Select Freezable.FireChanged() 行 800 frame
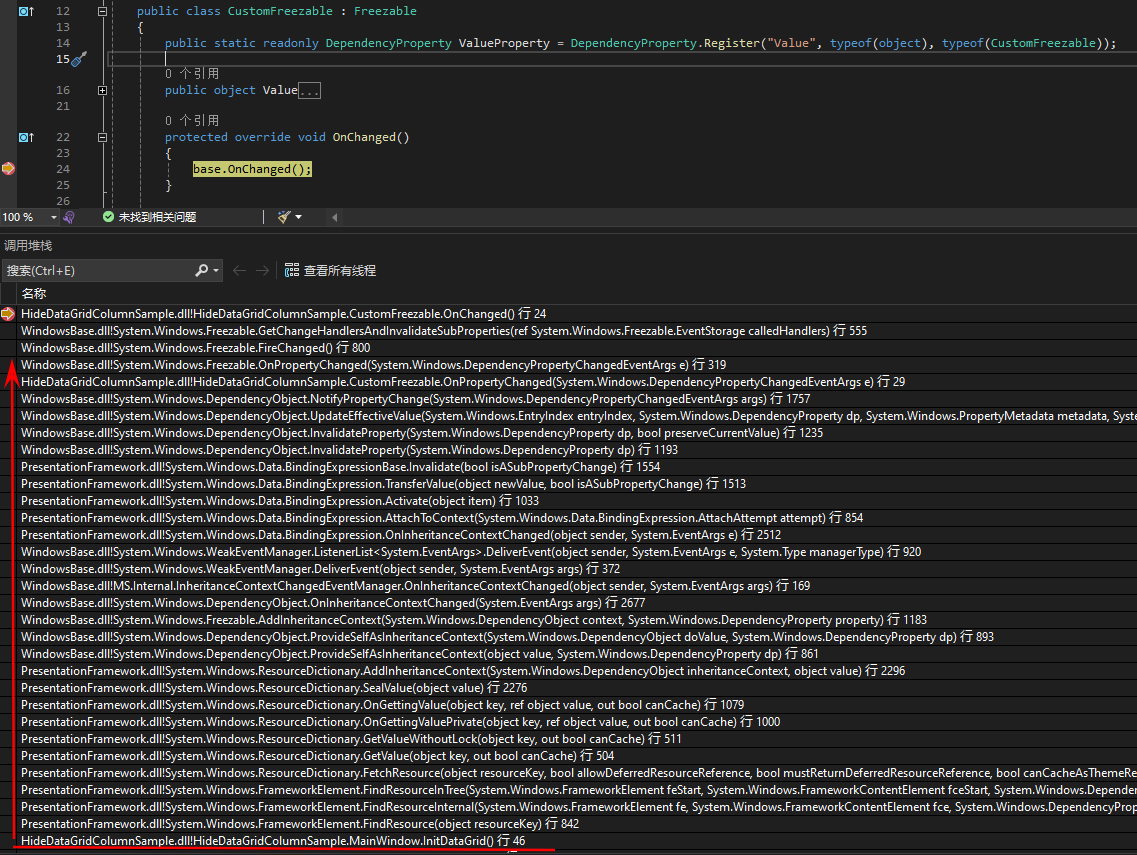This screenshot has height=855, width=1137. pos(196,348)
